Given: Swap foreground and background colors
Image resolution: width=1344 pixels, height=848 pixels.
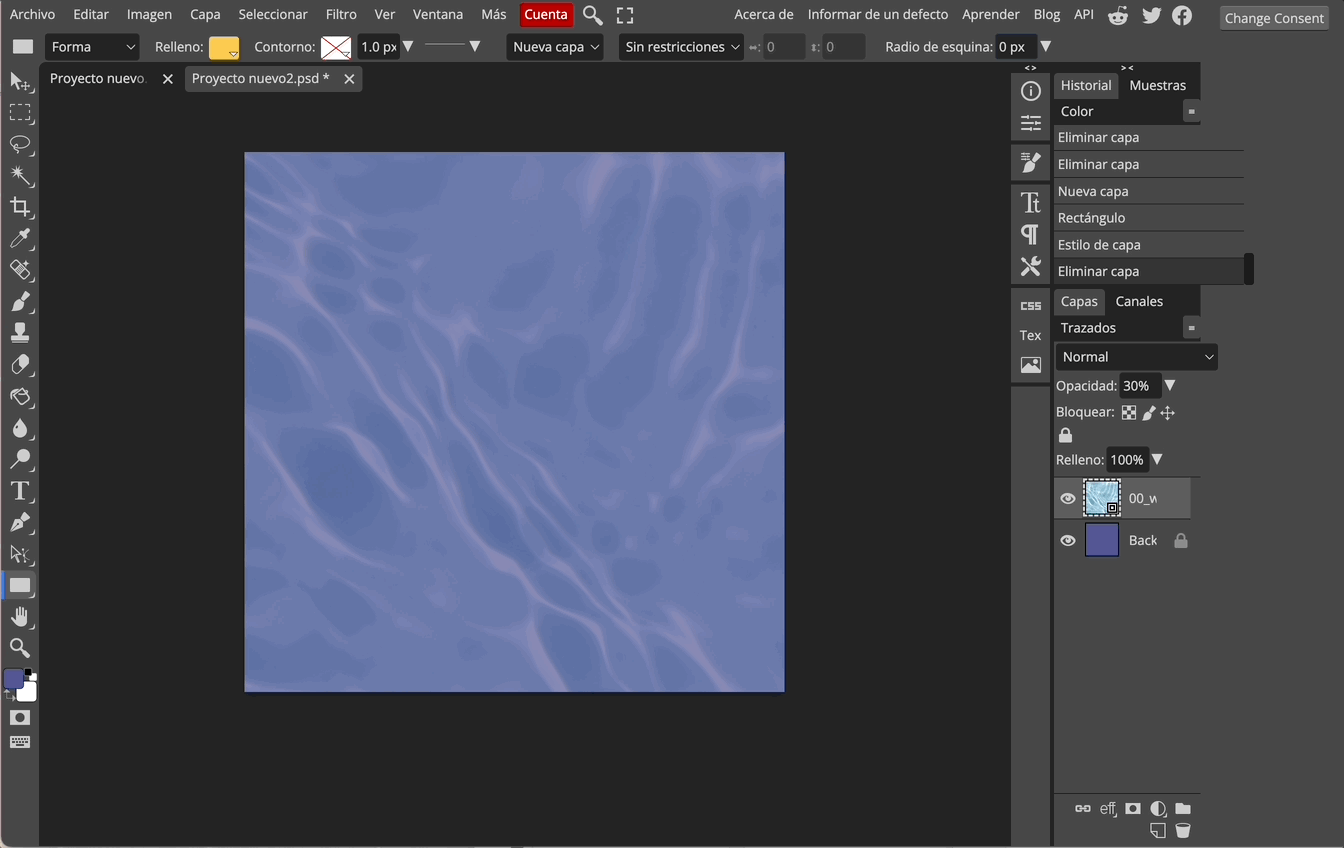Looking at the screenshot, I should [x=8, y=694].
